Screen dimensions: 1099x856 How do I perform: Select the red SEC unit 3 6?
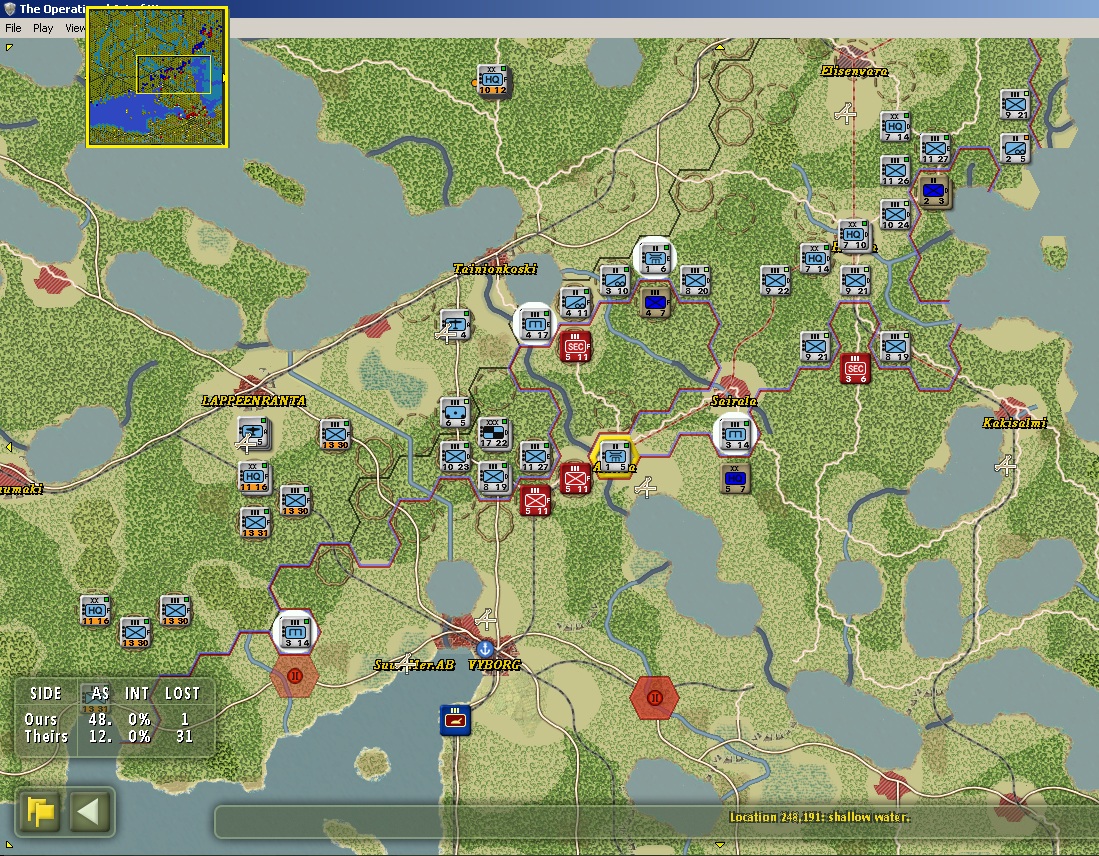pyautogui.click(x=855, y=368)
